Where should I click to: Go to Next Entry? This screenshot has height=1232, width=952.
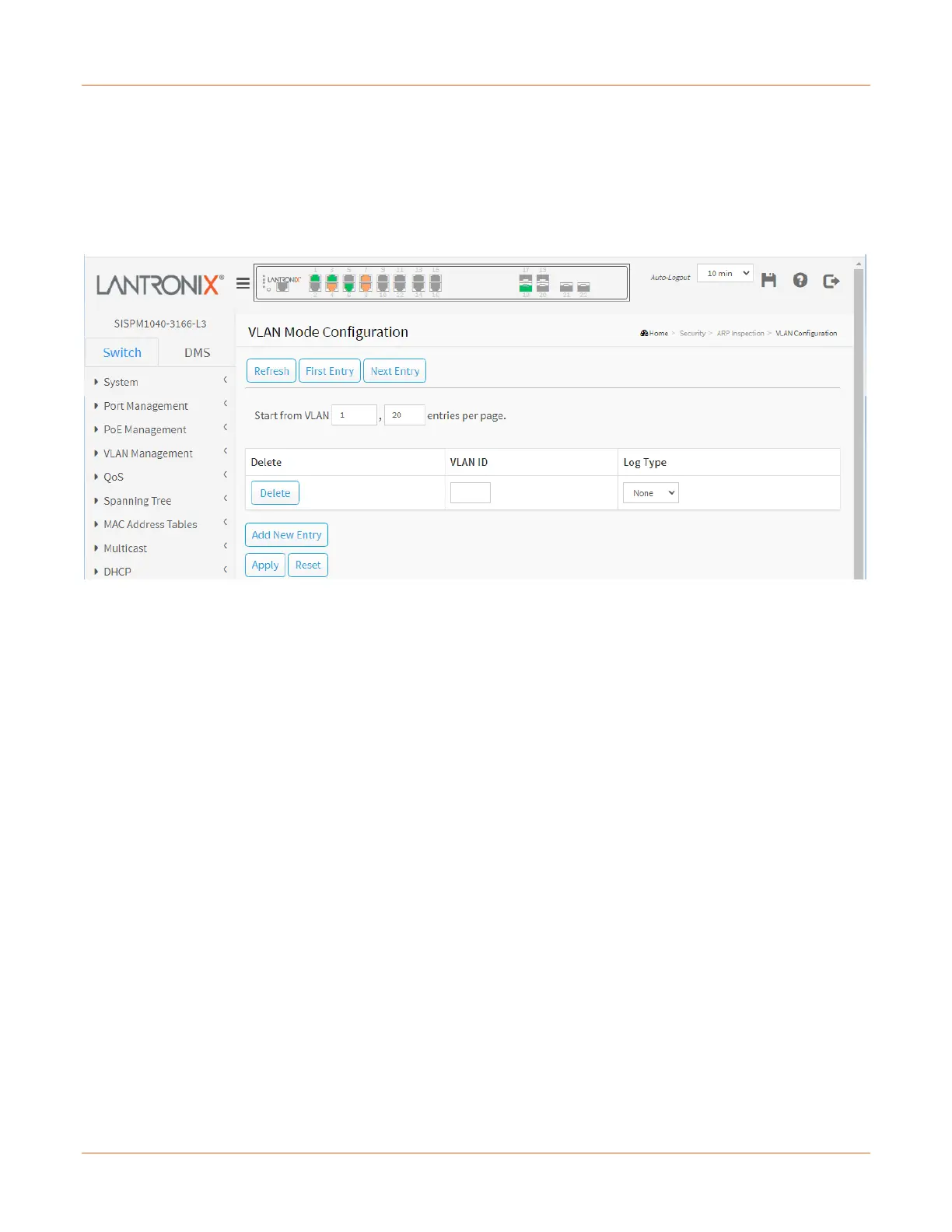click(395, 371)
